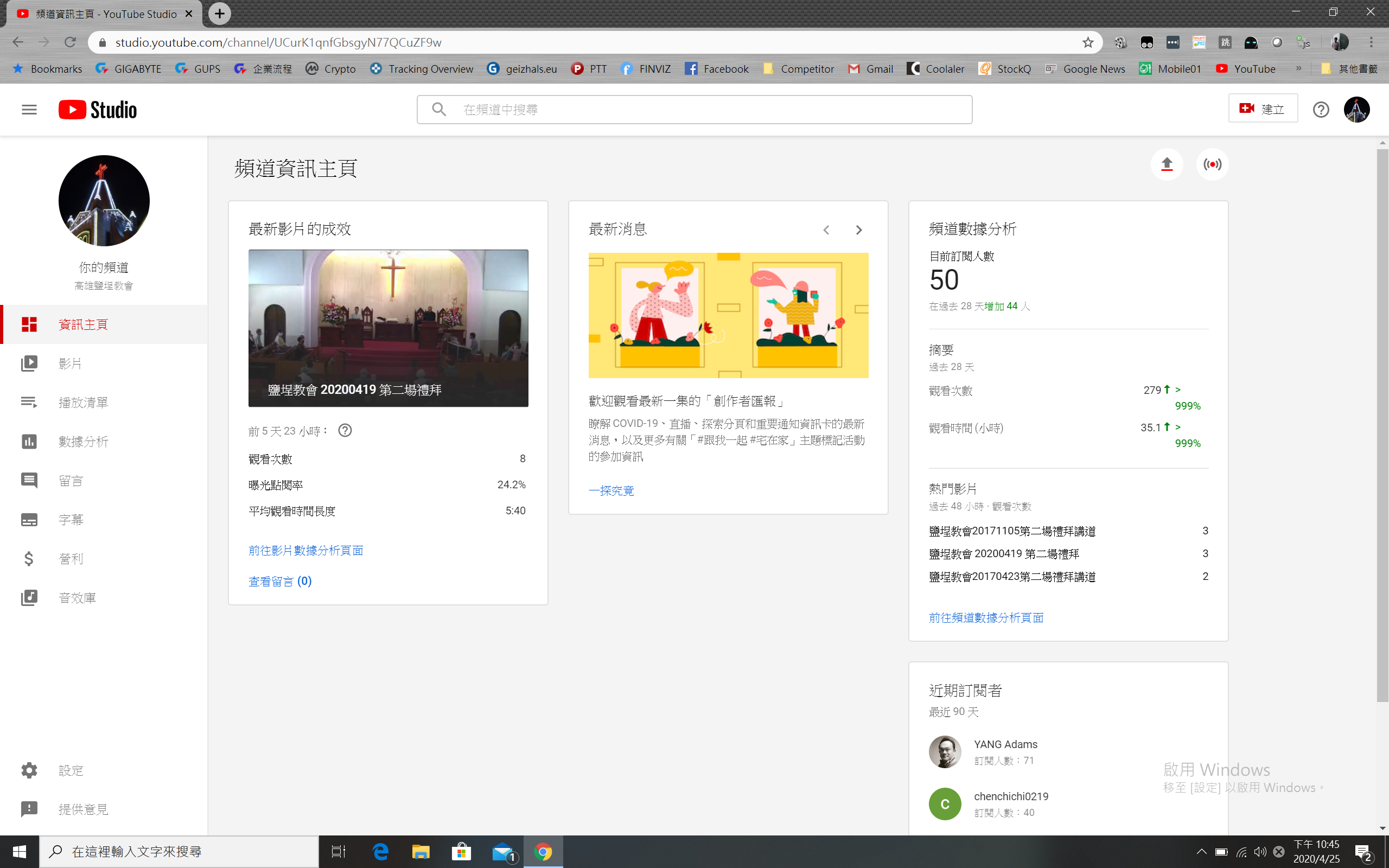Select 影片 videos menu item
1389x868 pixels.
[x=70, y=363]
